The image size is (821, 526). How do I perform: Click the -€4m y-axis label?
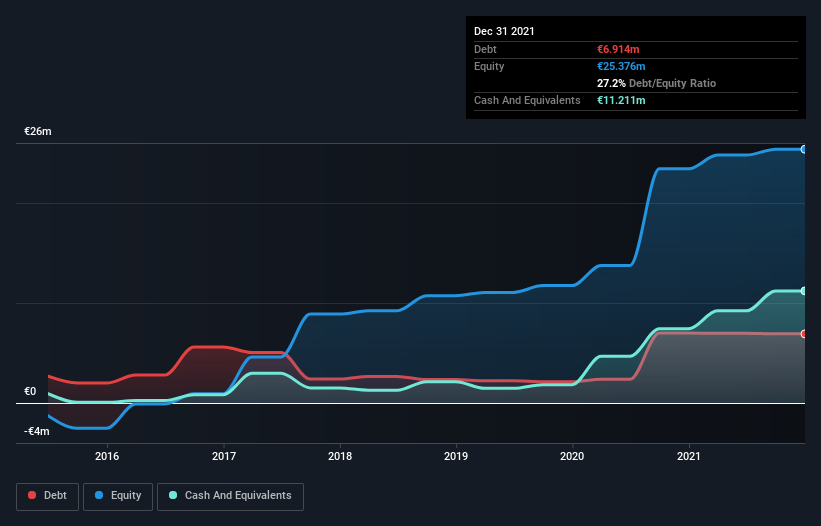[37, 431]
